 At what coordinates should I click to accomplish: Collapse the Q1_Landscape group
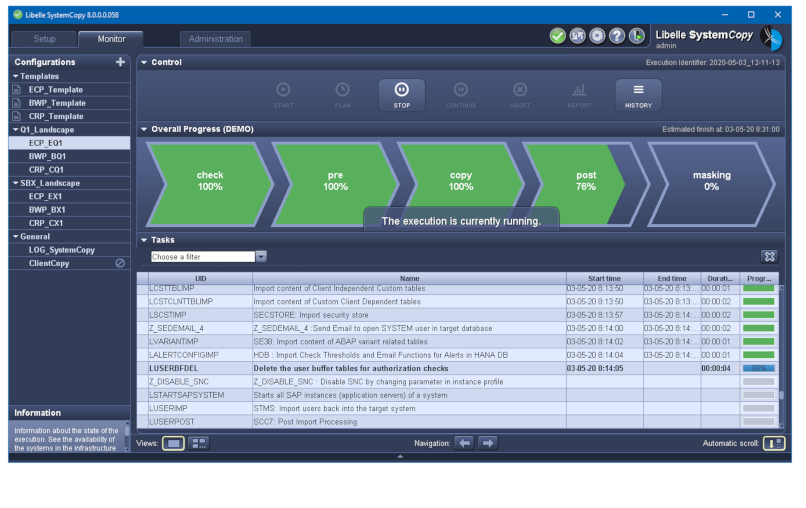(15, 130)
